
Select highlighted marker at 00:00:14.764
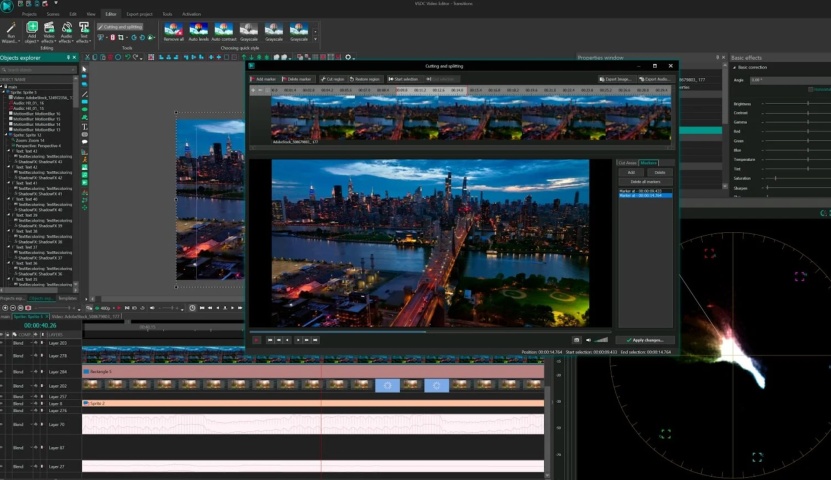click(x=645, y=195)
